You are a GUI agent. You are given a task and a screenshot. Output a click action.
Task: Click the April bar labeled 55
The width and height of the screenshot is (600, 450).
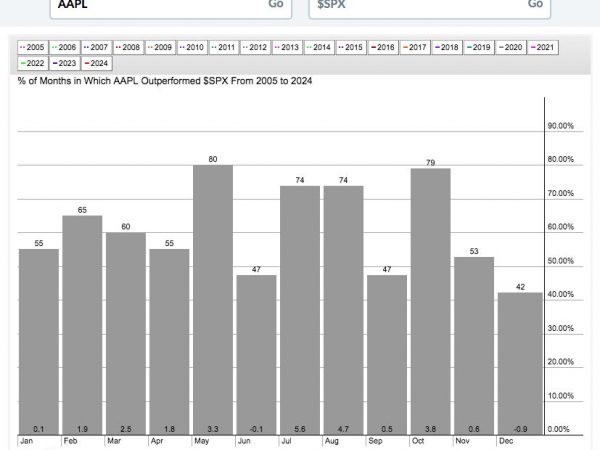[x=169, y=342]
